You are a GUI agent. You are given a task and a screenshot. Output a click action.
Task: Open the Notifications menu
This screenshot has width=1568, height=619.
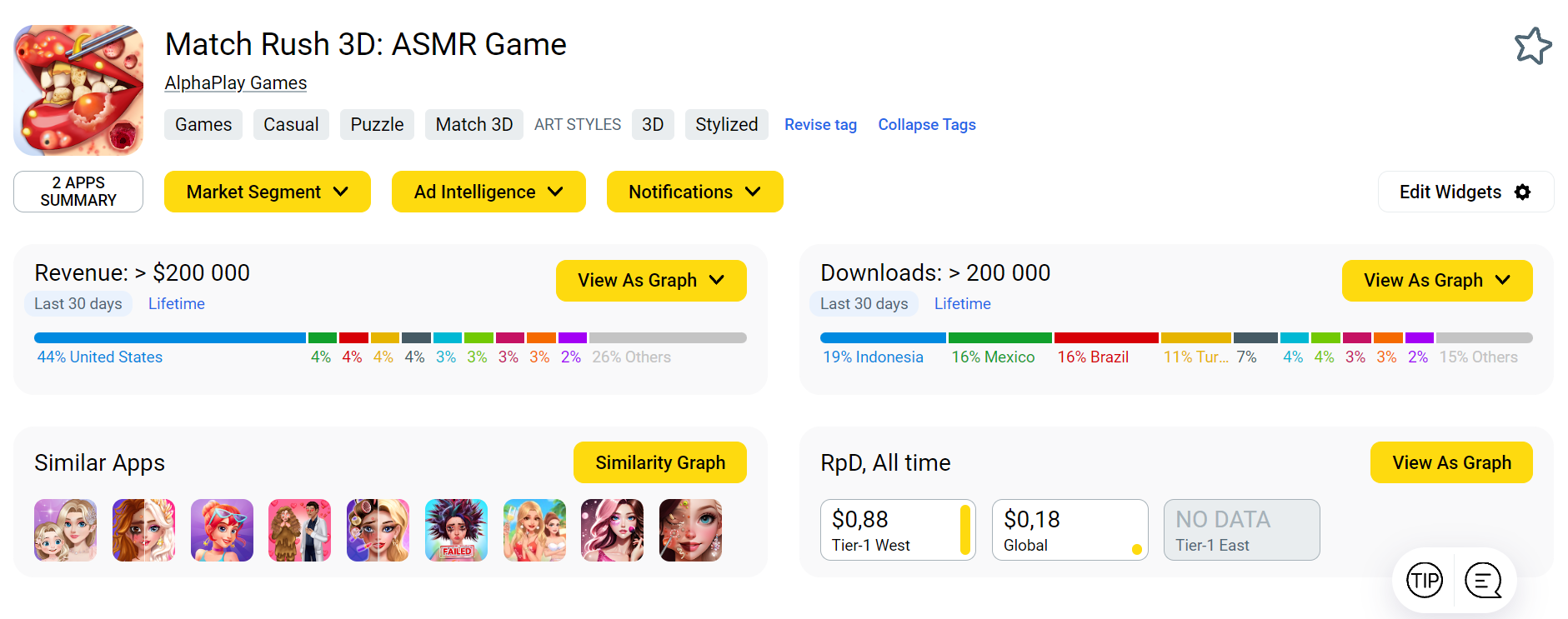tap(694, 192)
